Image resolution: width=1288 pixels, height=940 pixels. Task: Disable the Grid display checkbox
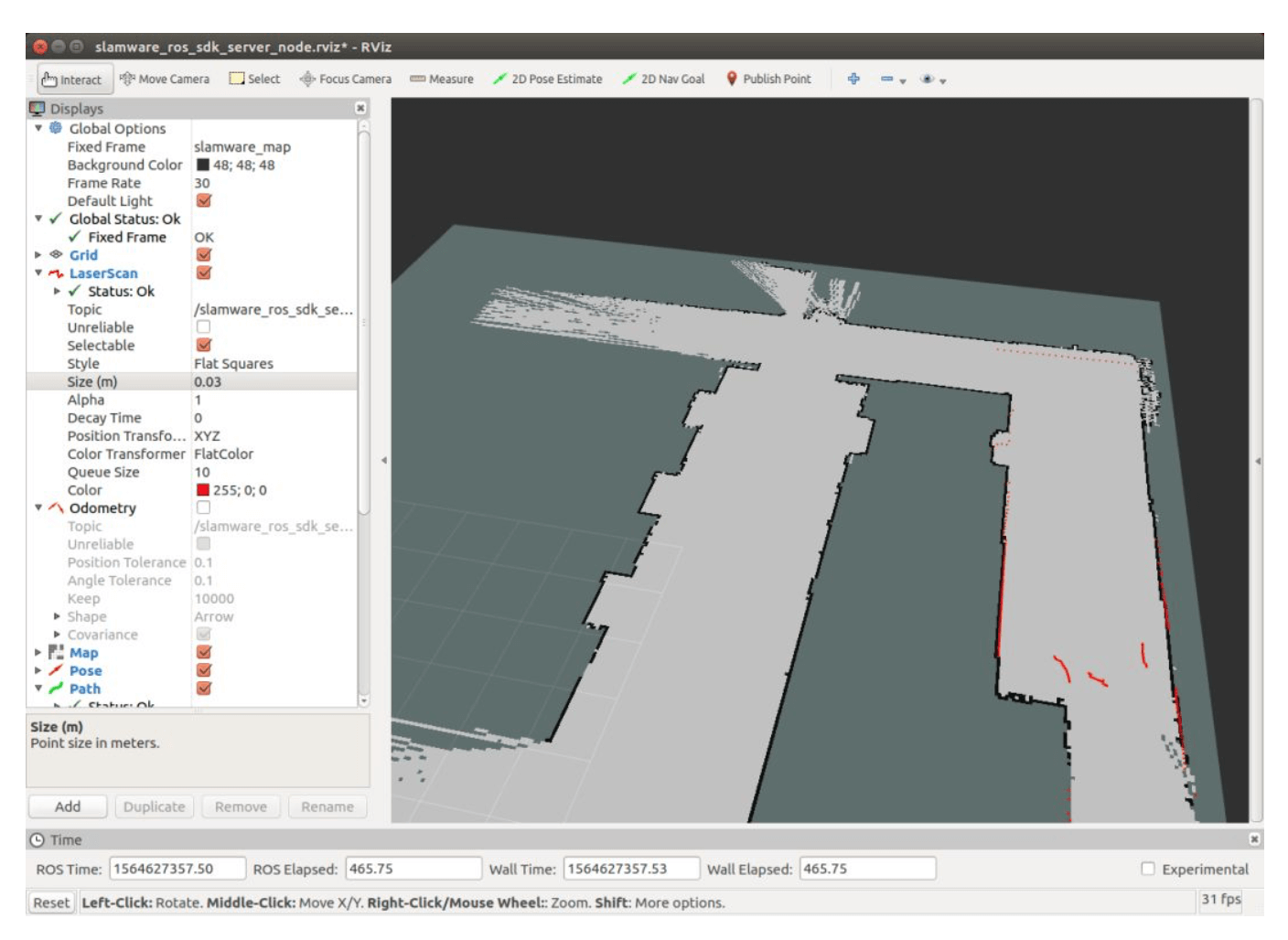(204, 255)
